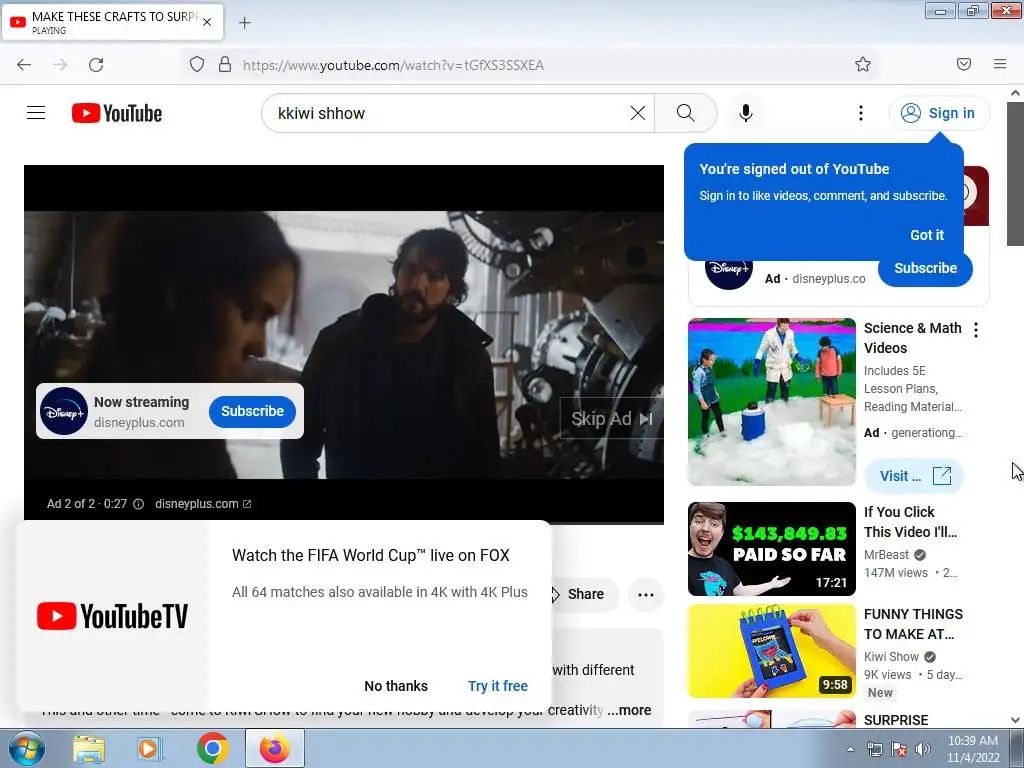The image size is (1024, 768).
Task: Open the taskbar clock and date
Action: click(973, 749)
